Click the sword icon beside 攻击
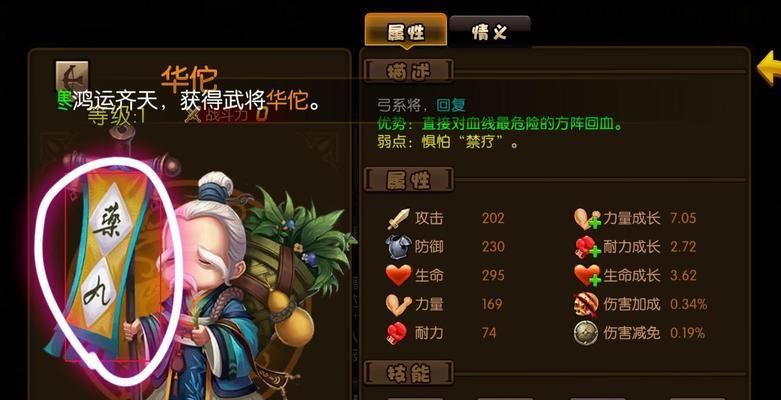781x400 pixels. pyautogui.click(x=398, y=218)
